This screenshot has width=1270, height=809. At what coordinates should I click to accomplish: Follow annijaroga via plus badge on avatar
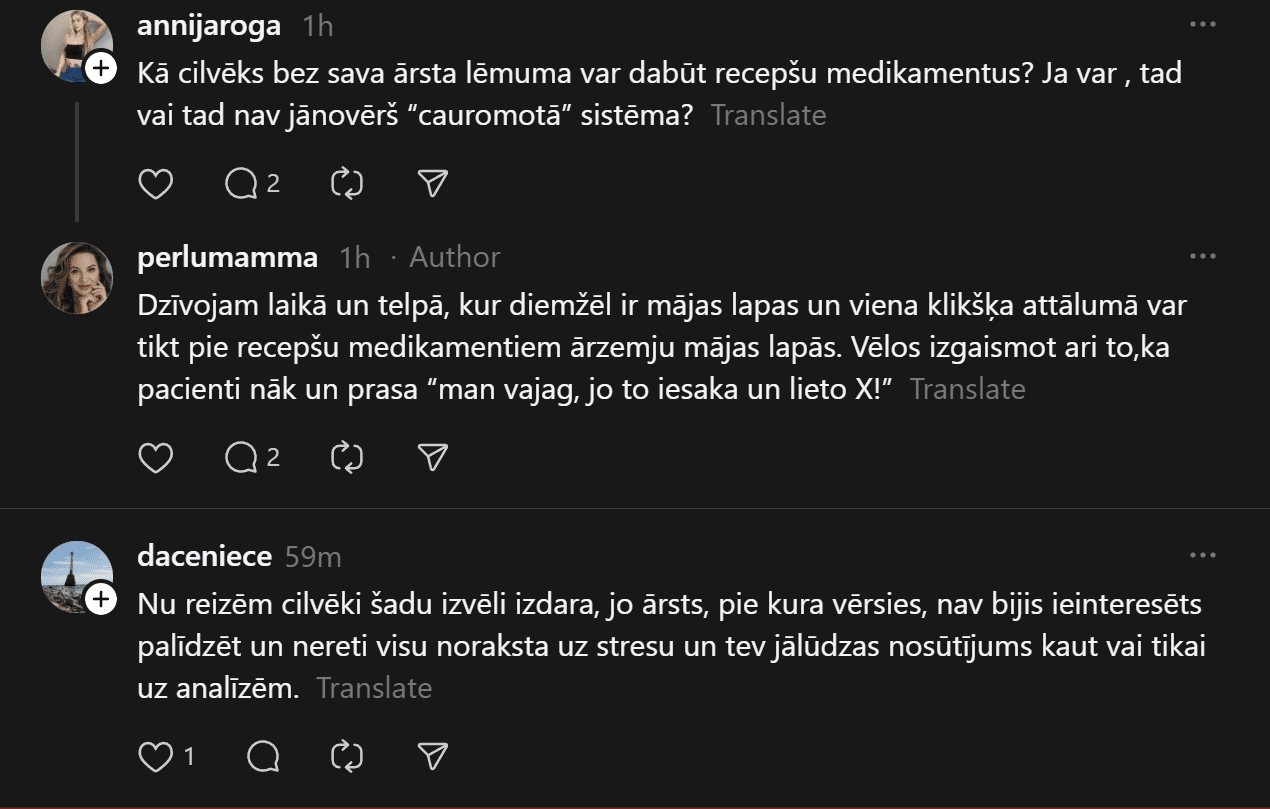100,68
